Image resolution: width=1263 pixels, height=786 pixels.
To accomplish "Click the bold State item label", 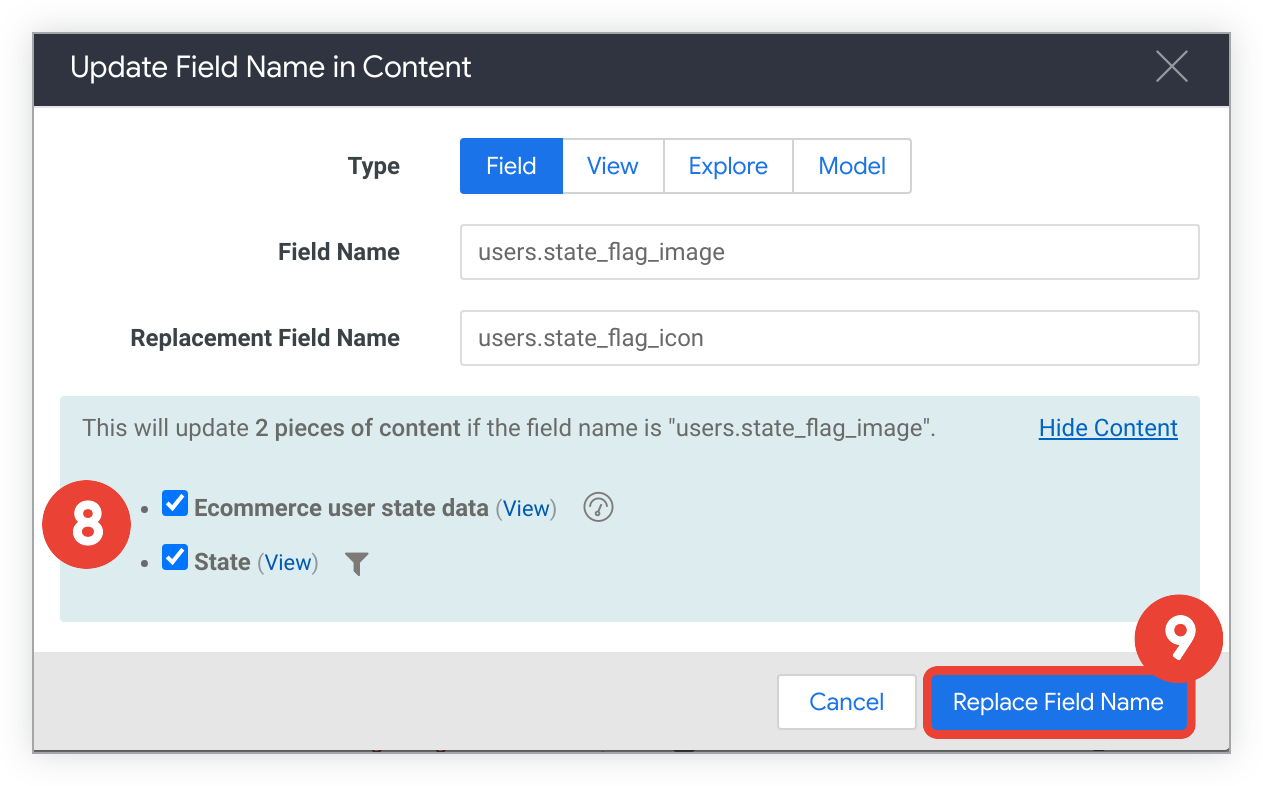I will pyautogui.click(x=222, y=562).
